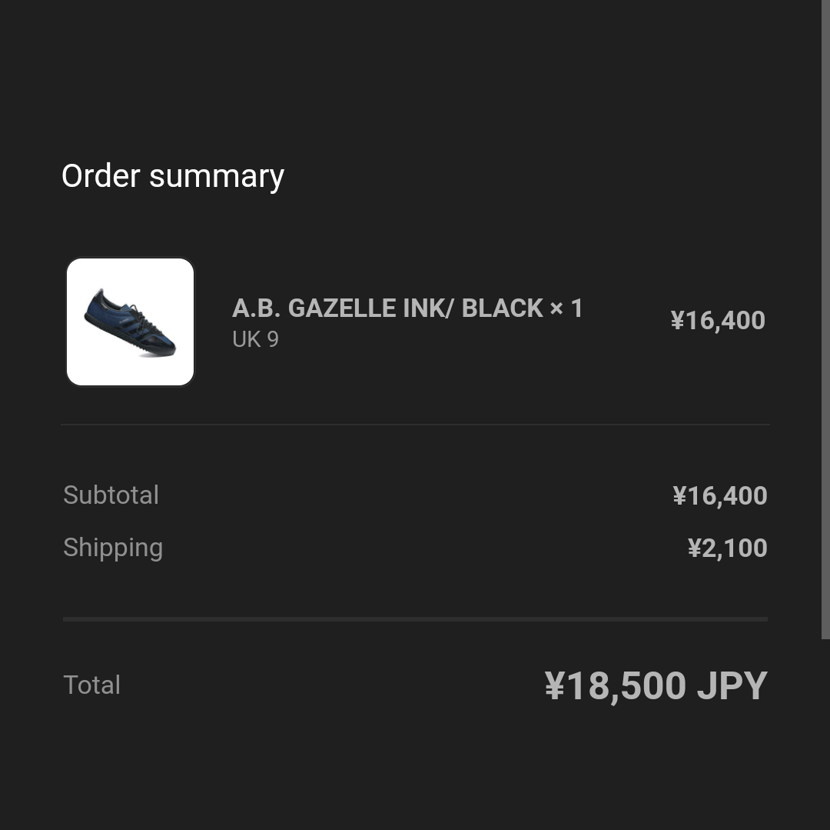Image resolution: width=830 pixels, height=830 pixels.
Task: Click the scrollbar track below the thumb
Action: [825, 735]
